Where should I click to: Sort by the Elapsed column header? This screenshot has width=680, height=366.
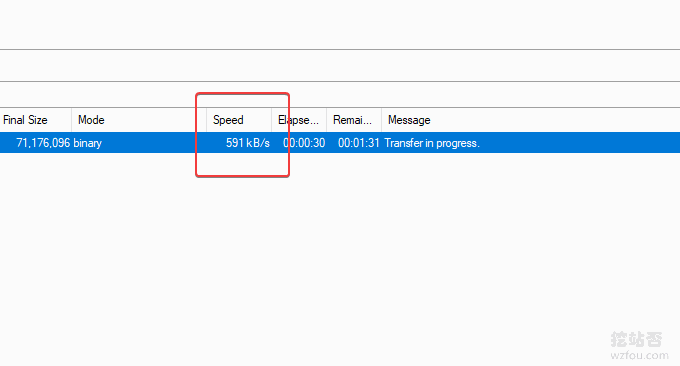tap(299, 120)
